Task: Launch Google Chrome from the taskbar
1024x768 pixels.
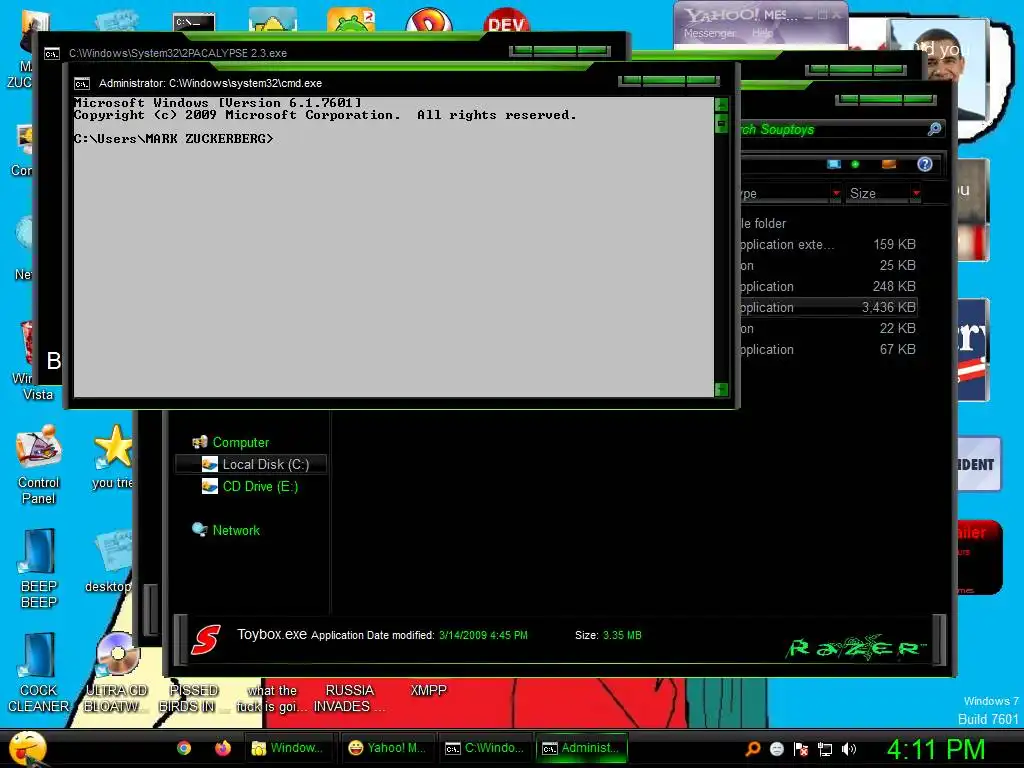Action: pos(184,748)
